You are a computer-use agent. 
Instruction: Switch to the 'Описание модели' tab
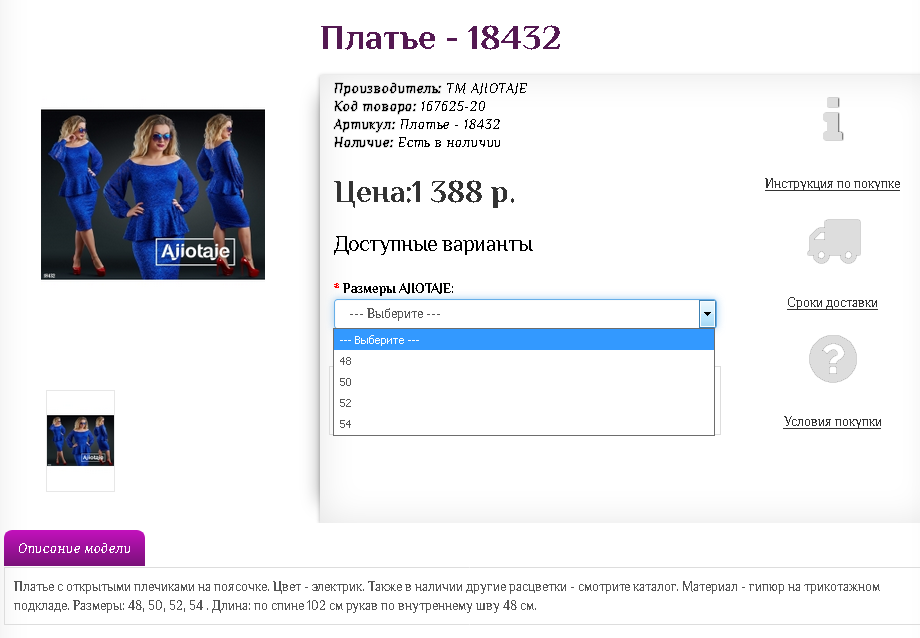point(74,548)
